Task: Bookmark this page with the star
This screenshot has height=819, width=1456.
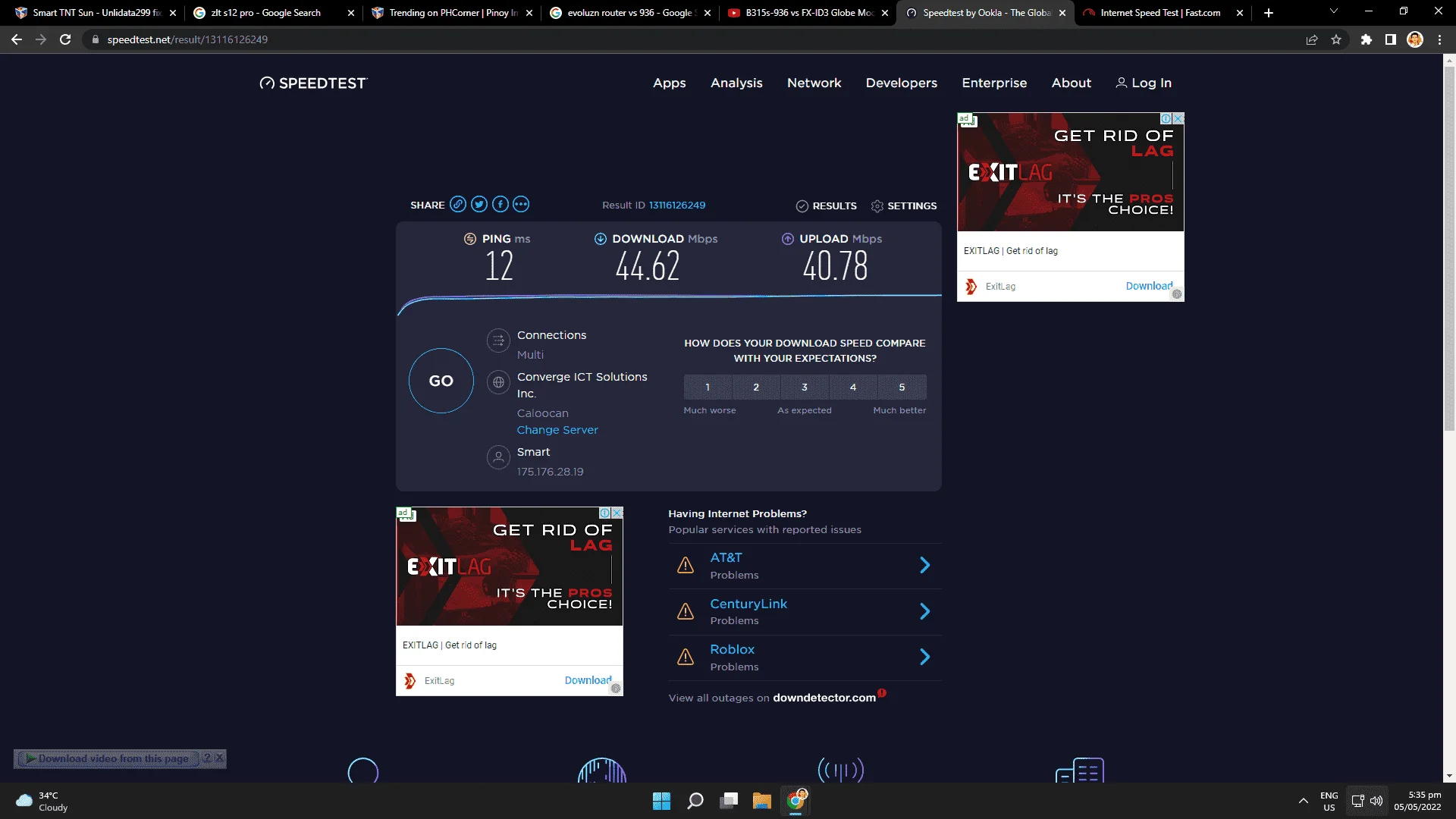Action: click(x=1336, y=39)
